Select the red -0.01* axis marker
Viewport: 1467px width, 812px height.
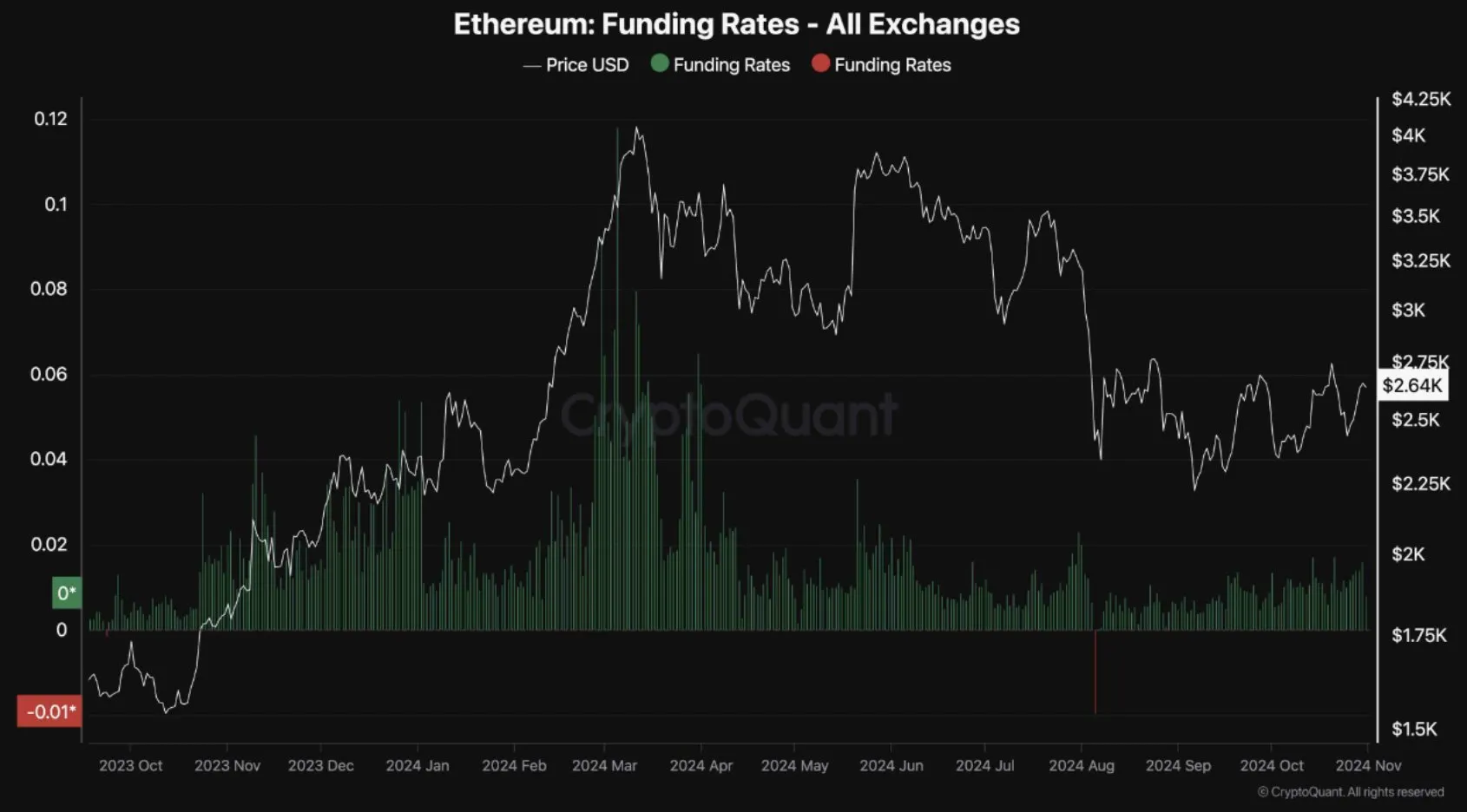pyautogui.click(x=50, y=712)
